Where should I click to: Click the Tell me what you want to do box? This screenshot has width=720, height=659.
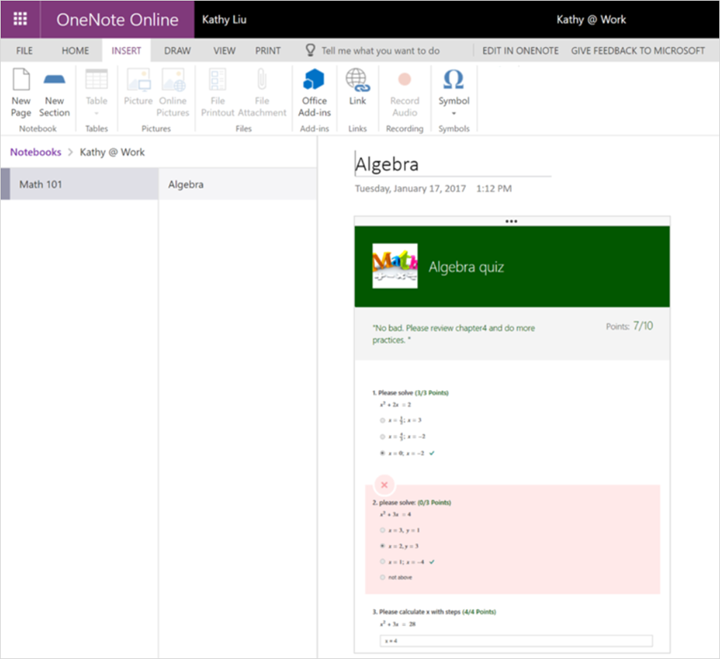coord(380,51)
